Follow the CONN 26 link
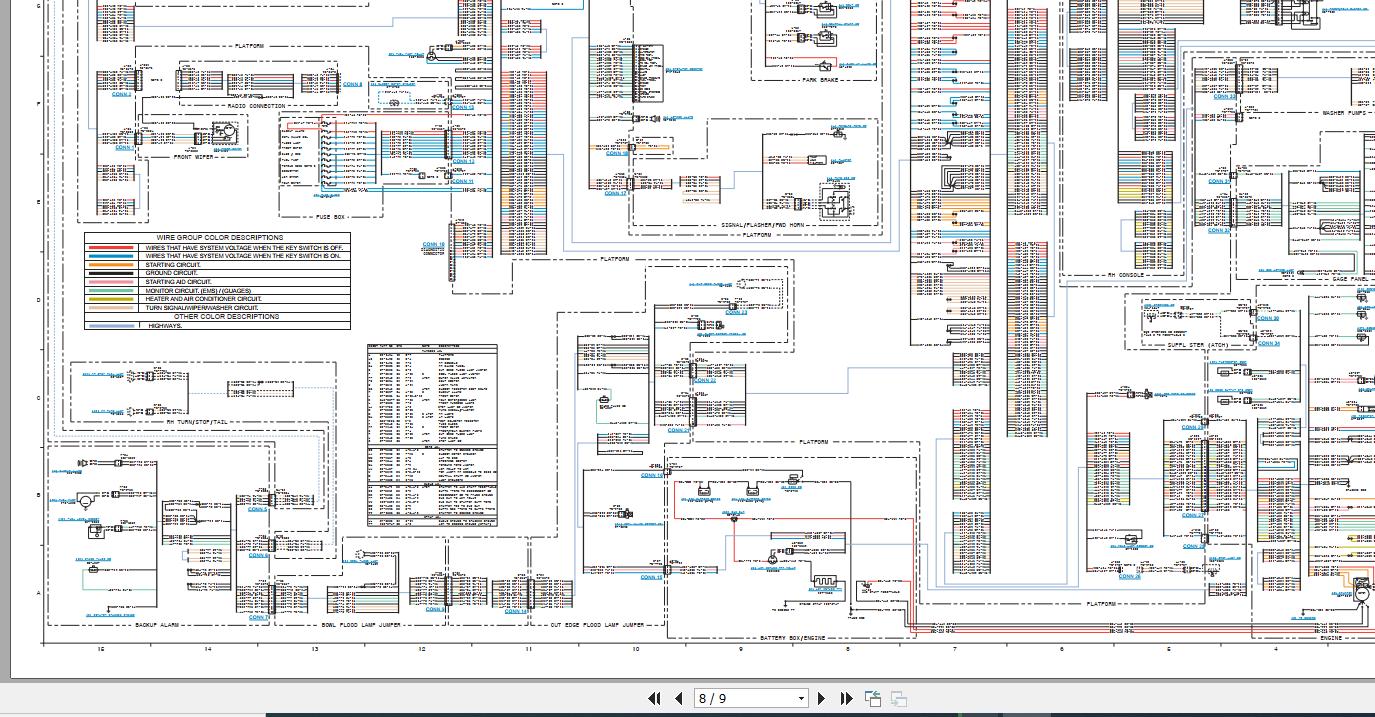 1129,576
